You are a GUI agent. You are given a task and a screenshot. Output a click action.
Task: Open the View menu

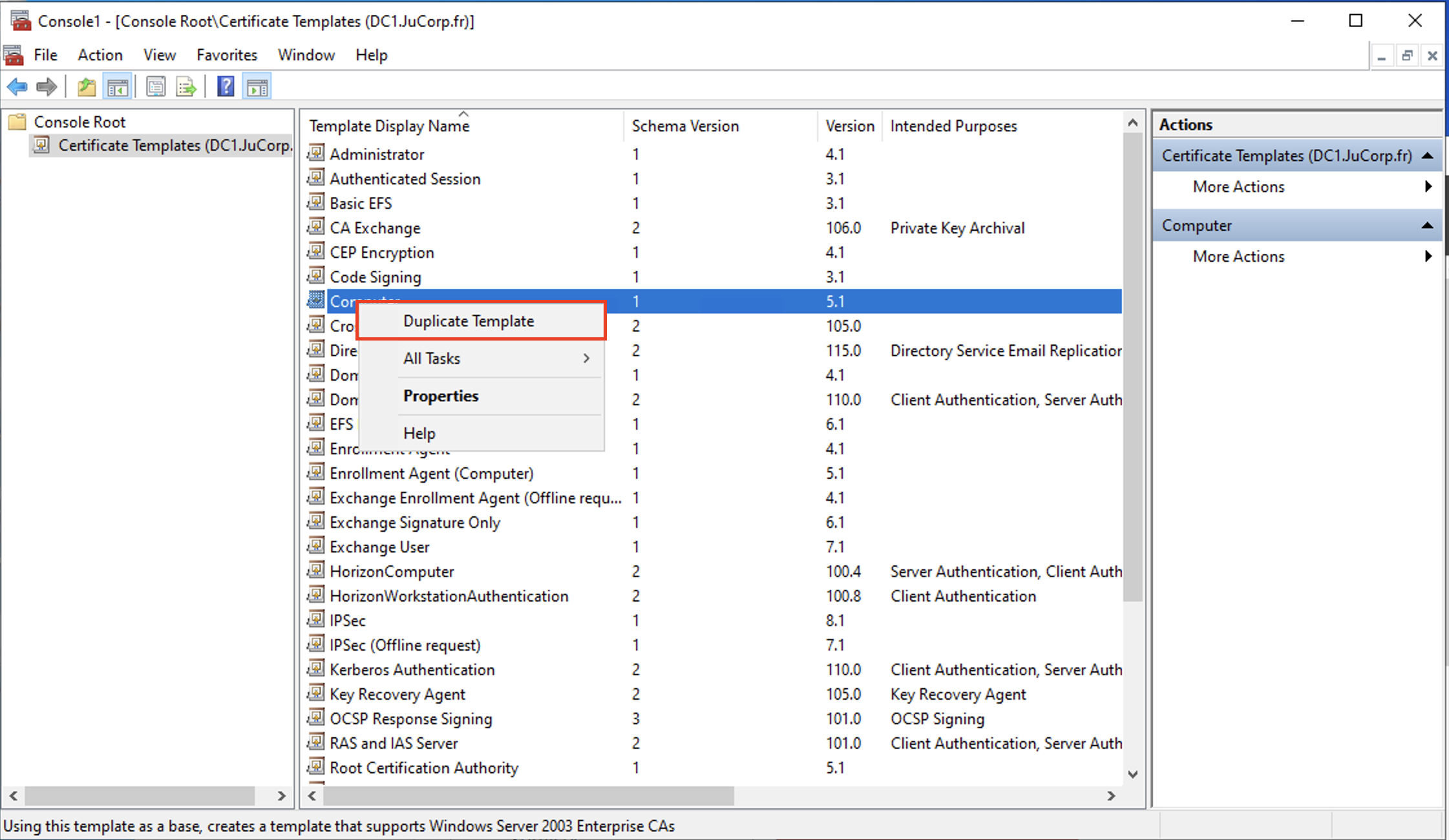160,55
